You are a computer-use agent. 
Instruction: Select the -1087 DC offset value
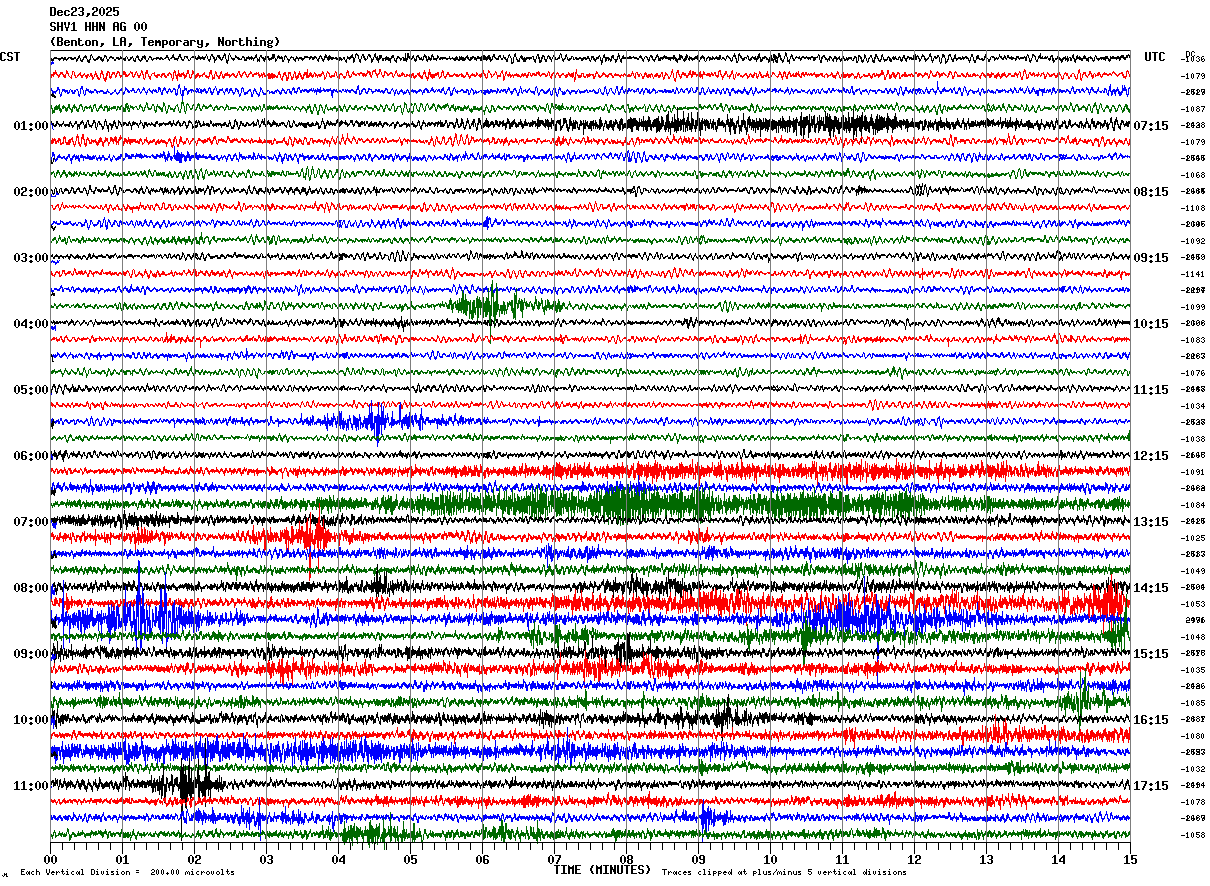pyautogui.click(x=1193, y=109)
